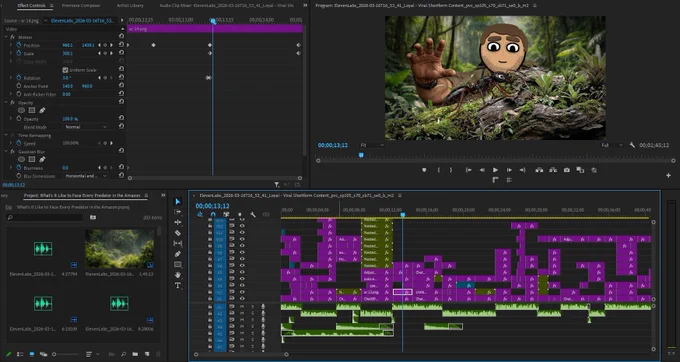Toggle snap in timeline magnet icon
680x362 pixels.
213,215
